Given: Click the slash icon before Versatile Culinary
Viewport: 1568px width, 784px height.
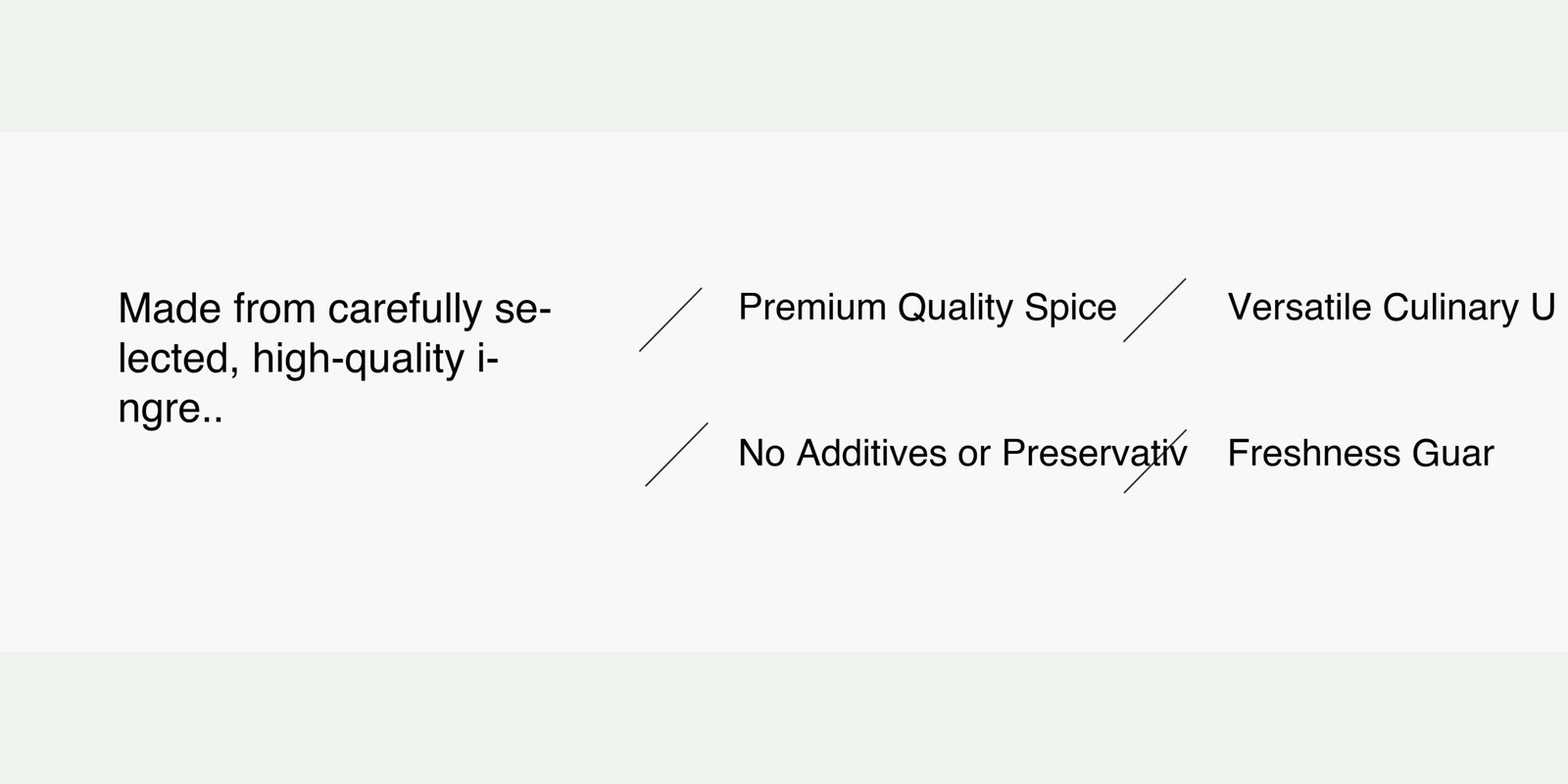Looking at the screenshot, I should point(1154,310).
